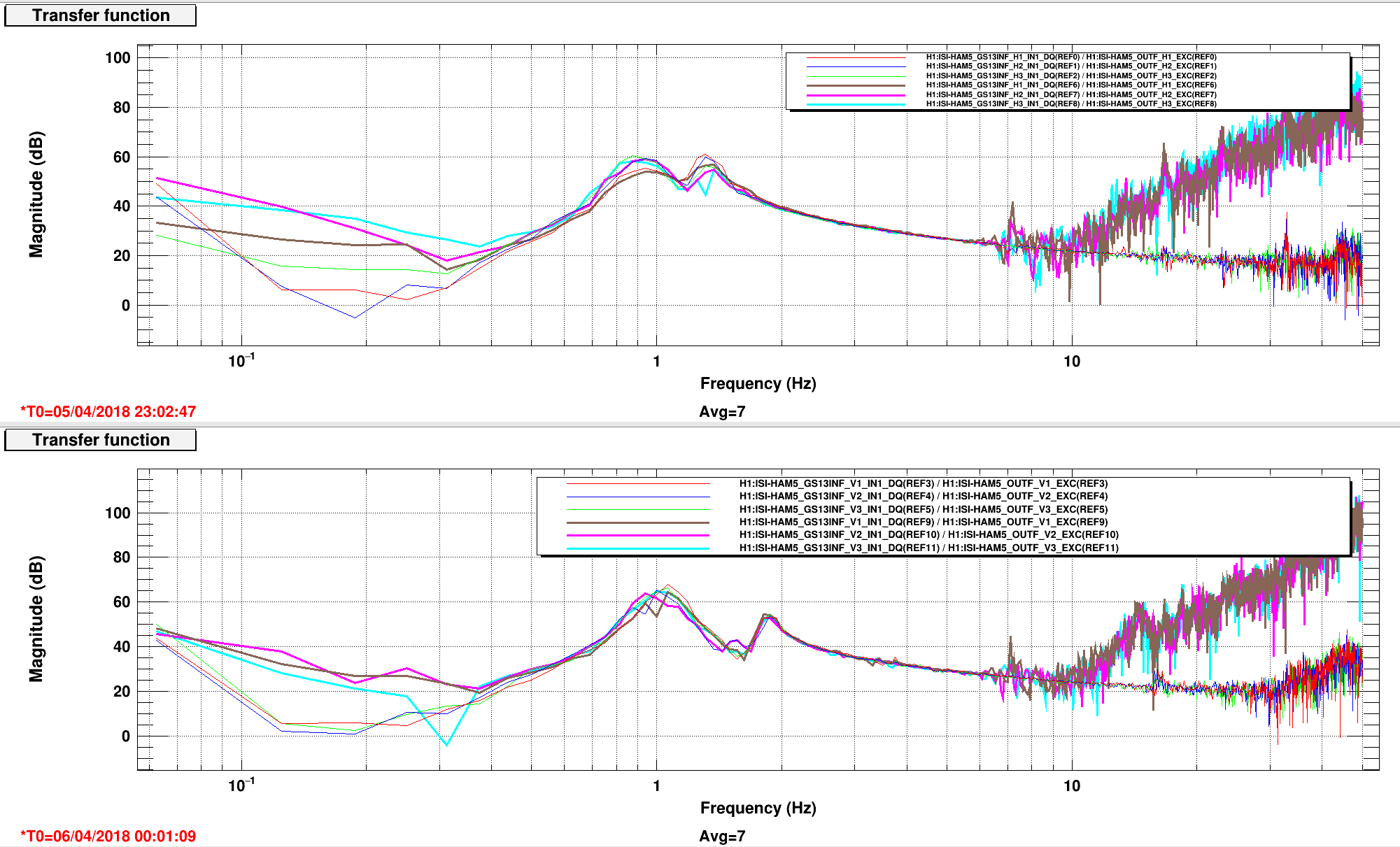
Task: Select the H3_IN1_DQ(REF2) legend entry text
Action: pos(1071,76)
